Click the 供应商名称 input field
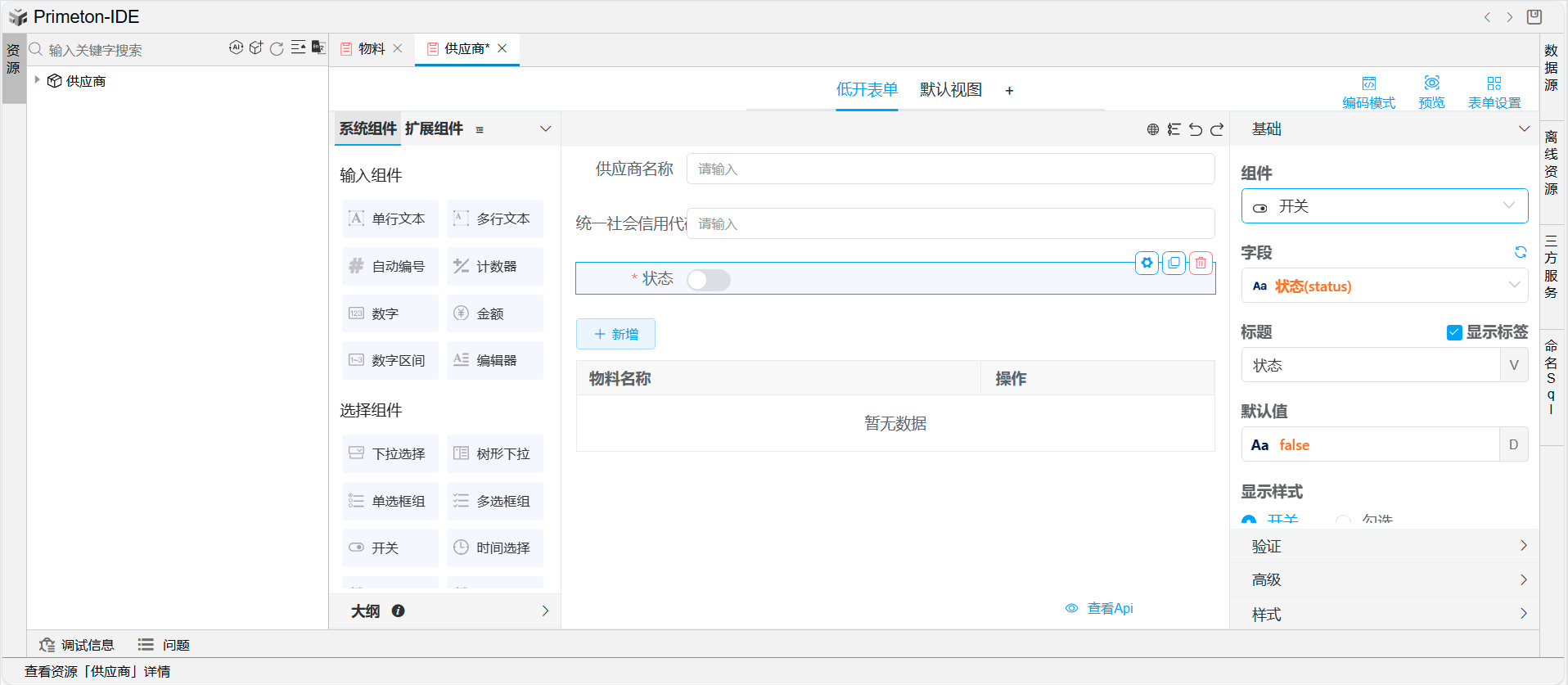The image size is (1568, 685). point(949,169)
